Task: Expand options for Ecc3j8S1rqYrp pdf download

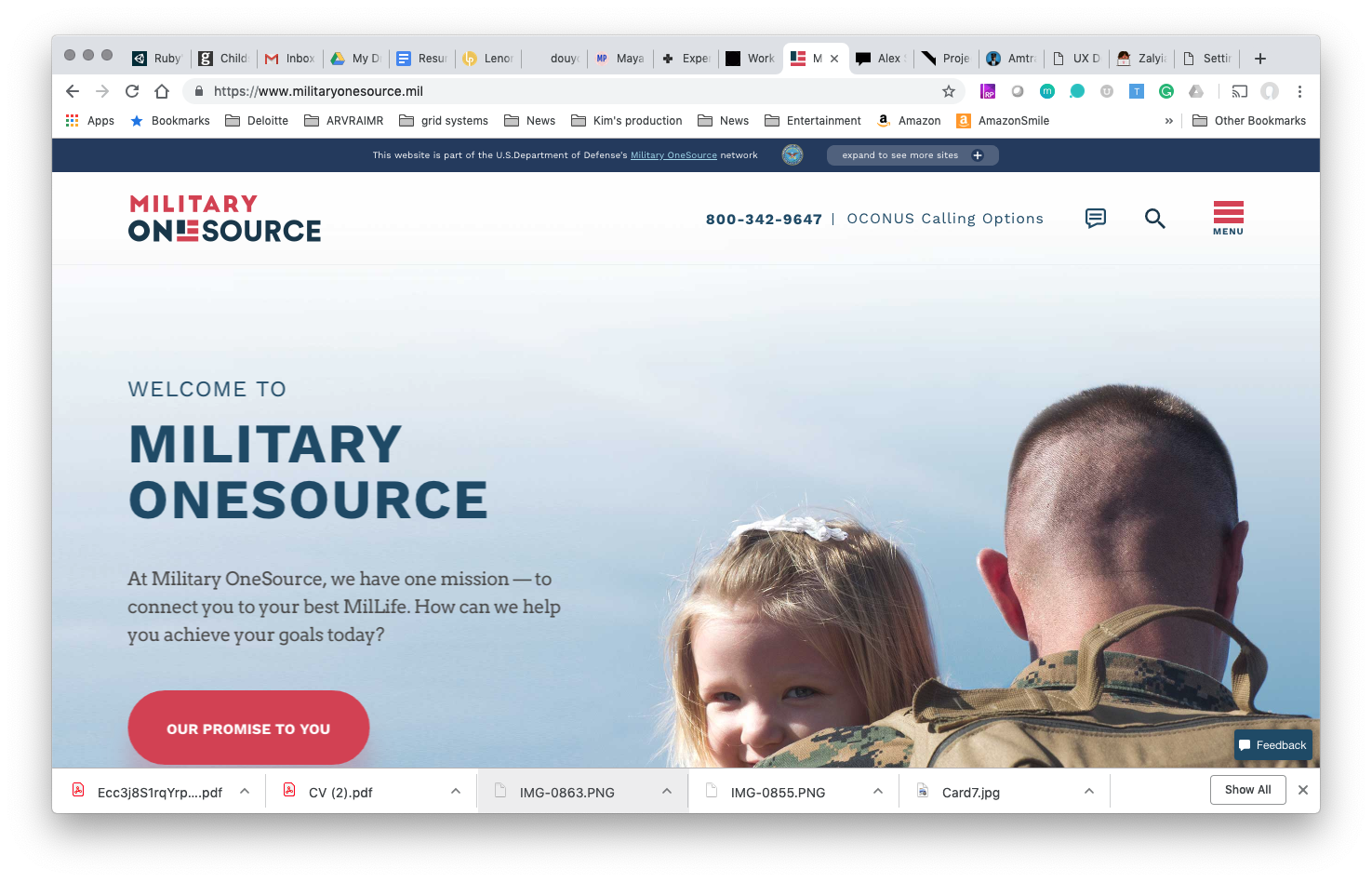Action: point(245,792)
